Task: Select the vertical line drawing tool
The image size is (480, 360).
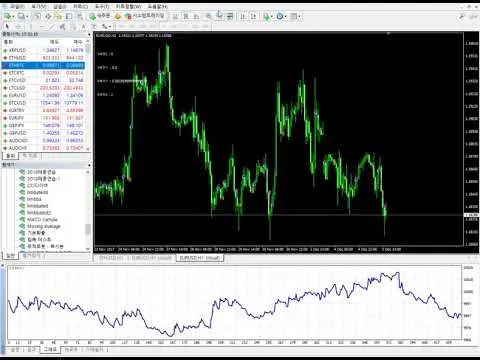Action: click(31, 26)
